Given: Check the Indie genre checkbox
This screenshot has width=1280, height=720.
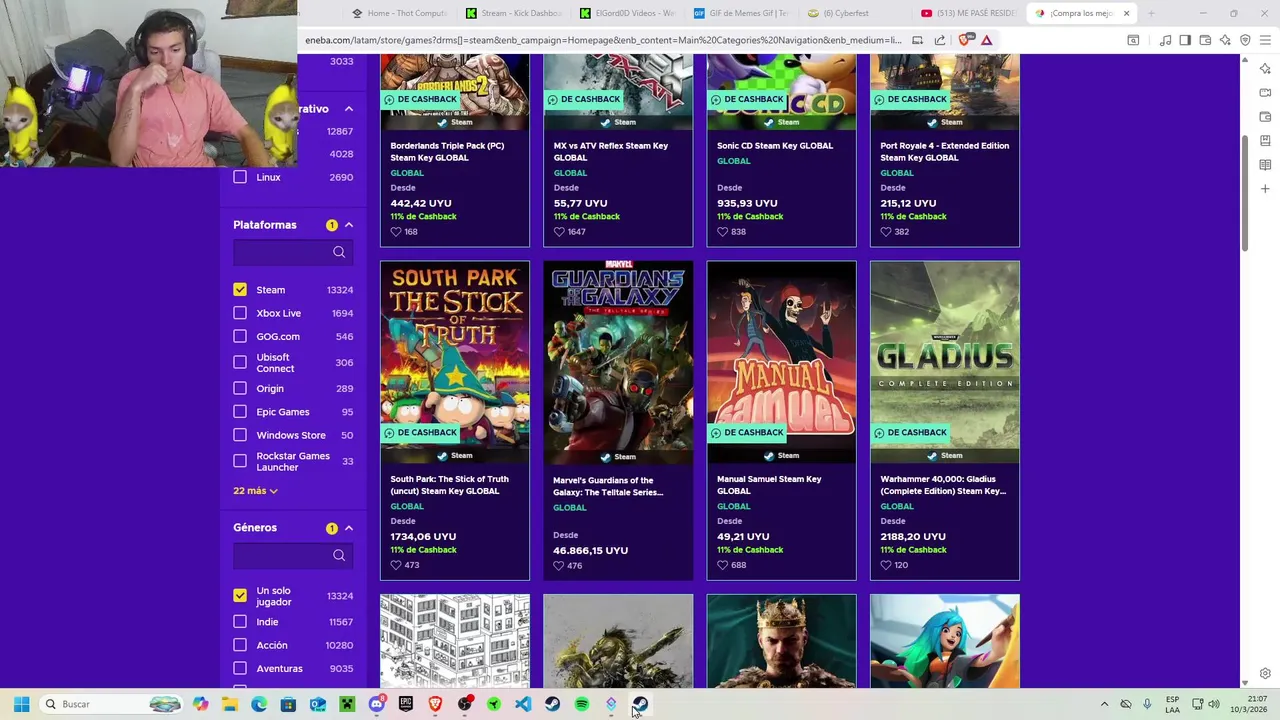Looking at the screenshot, I should [240, 622].
